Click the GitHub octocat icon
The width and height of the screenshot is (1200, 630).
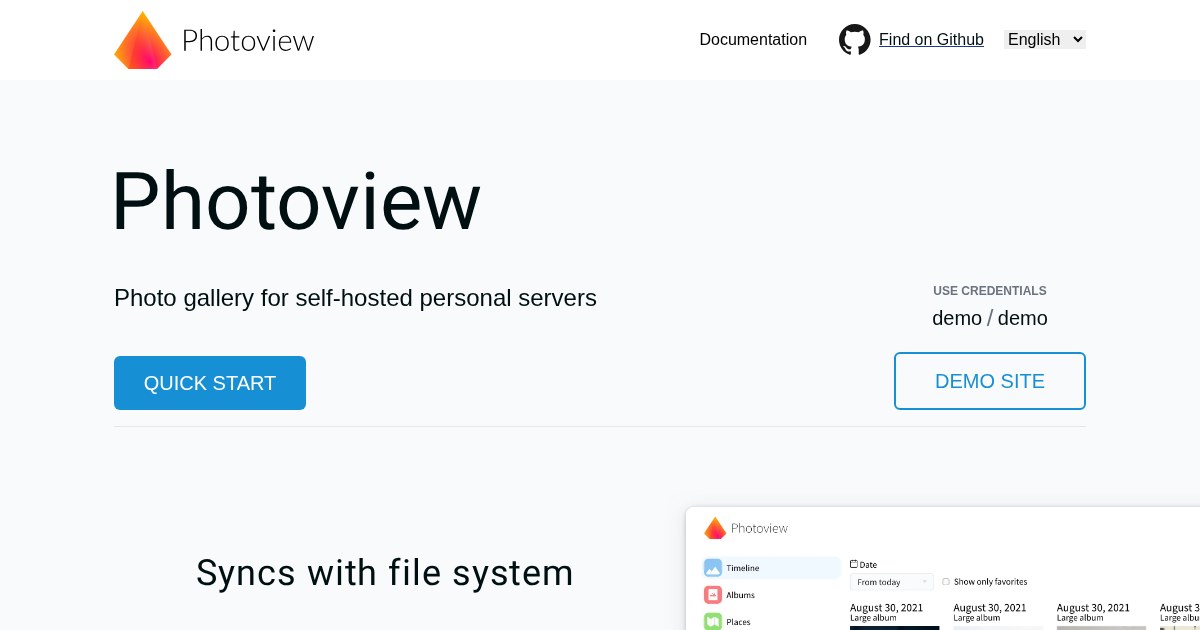(x=855, y=40)
